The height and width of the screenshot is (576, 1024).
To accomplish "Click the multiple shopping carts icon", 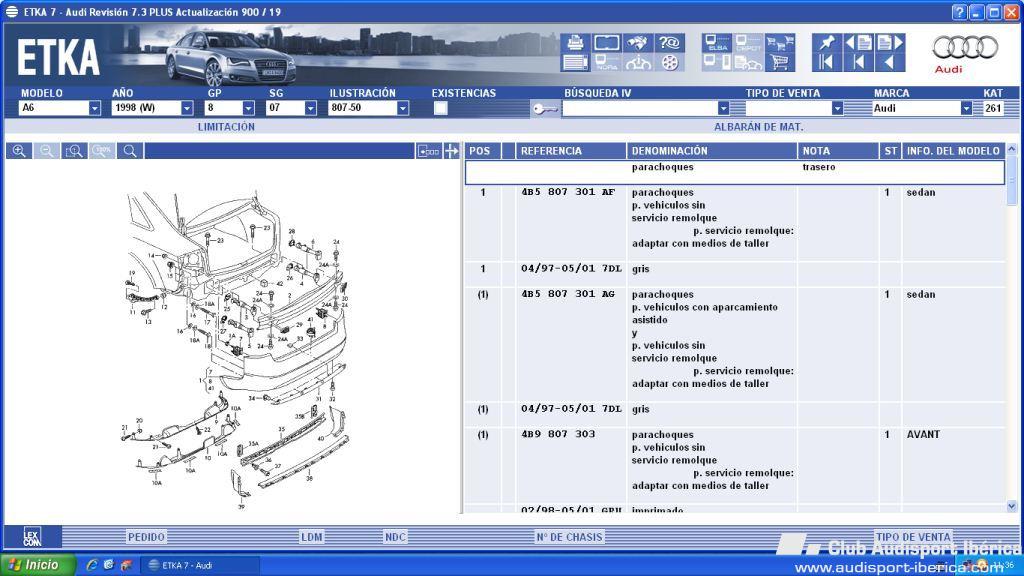I will 780,43.
